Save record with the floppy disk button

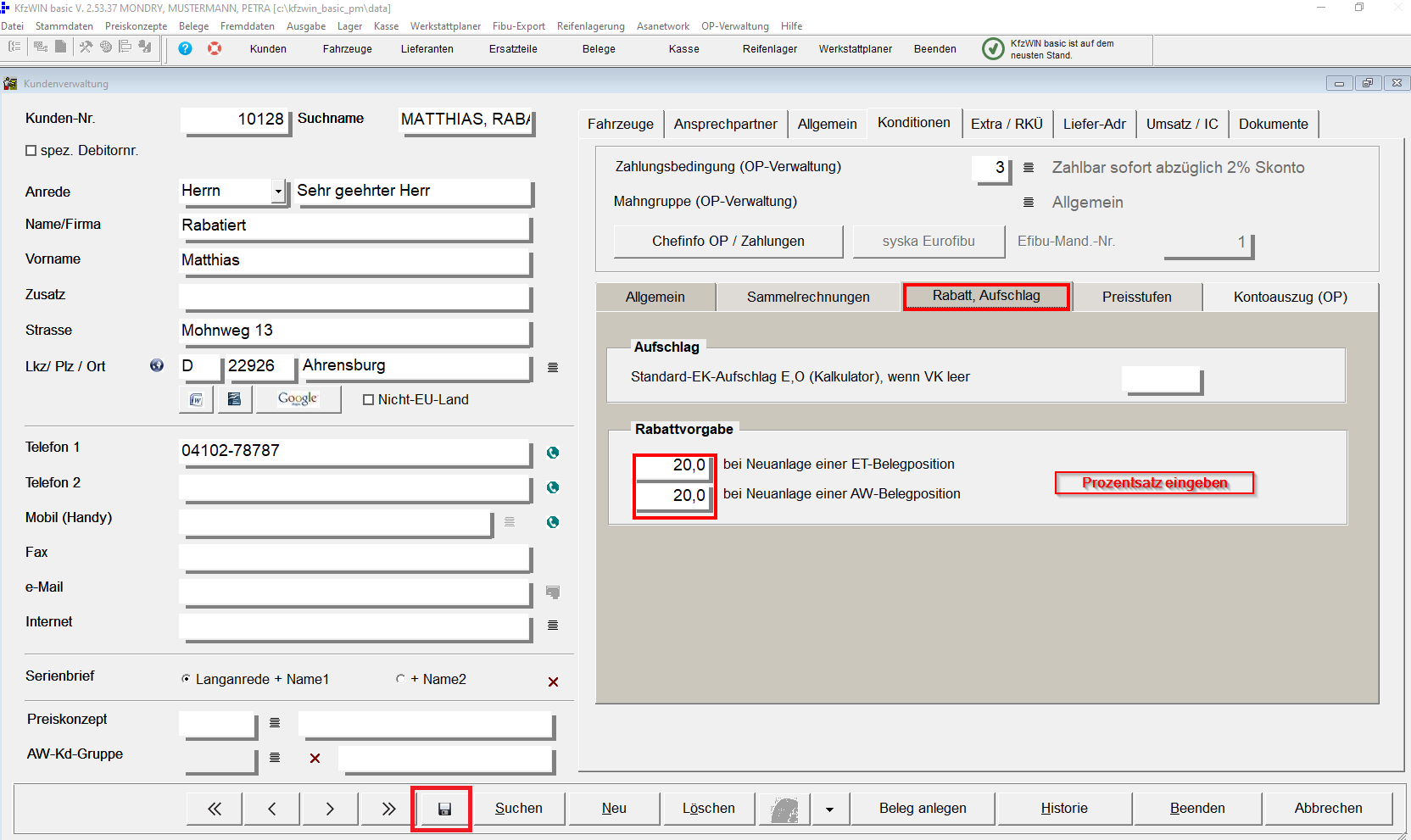[443, 809]
